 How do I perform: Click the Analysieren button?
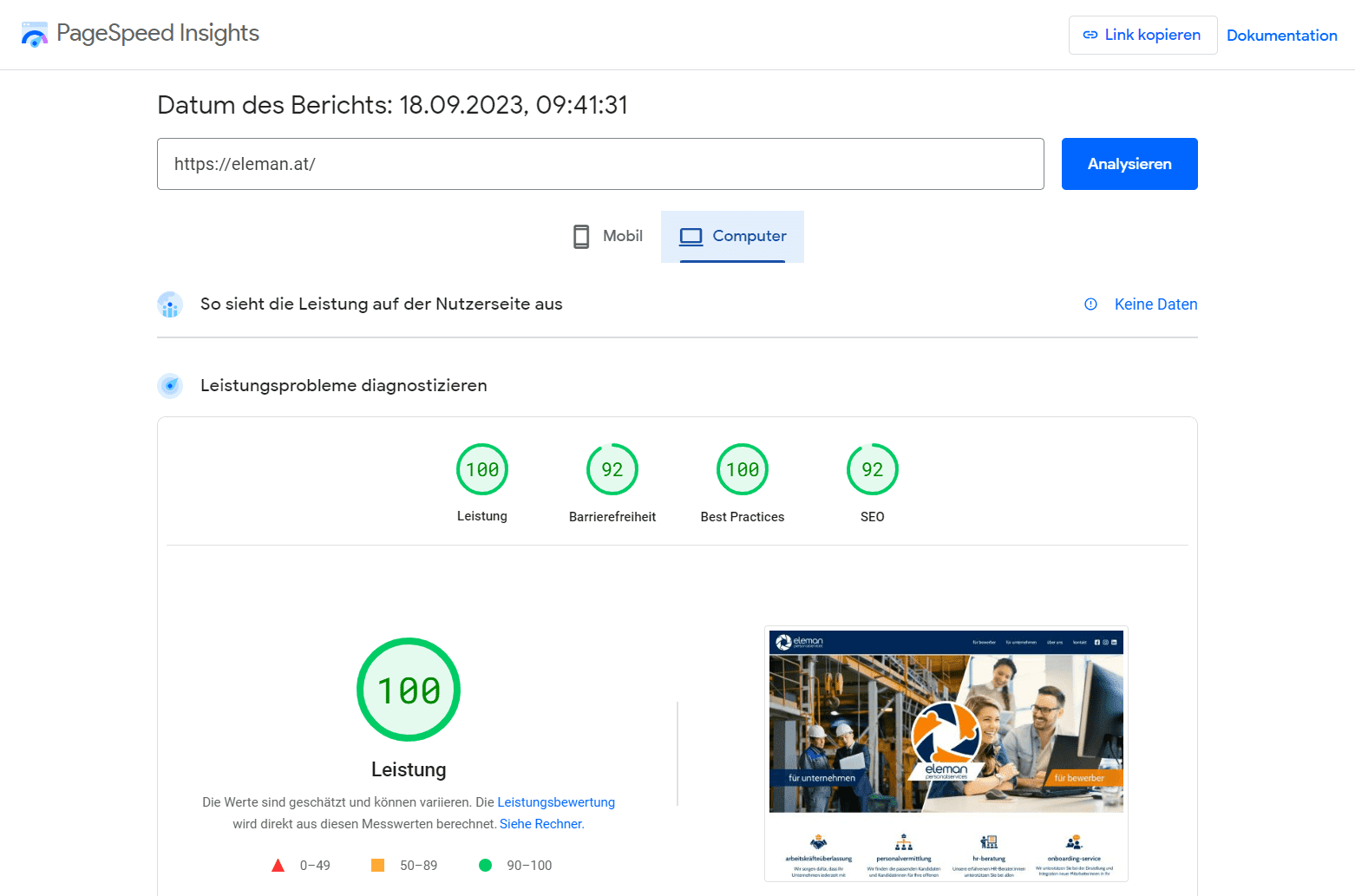1129,164
